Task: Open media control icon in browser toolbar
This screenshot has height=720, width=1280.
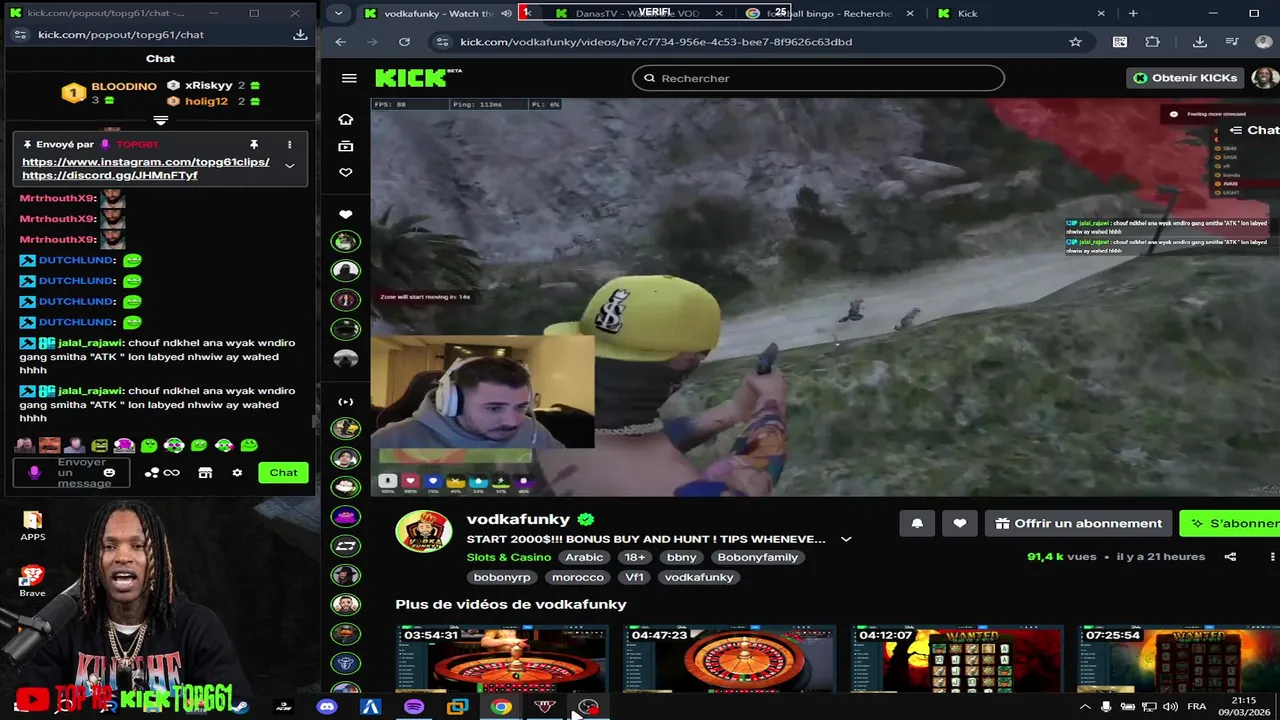Action: click(1234, 42)
